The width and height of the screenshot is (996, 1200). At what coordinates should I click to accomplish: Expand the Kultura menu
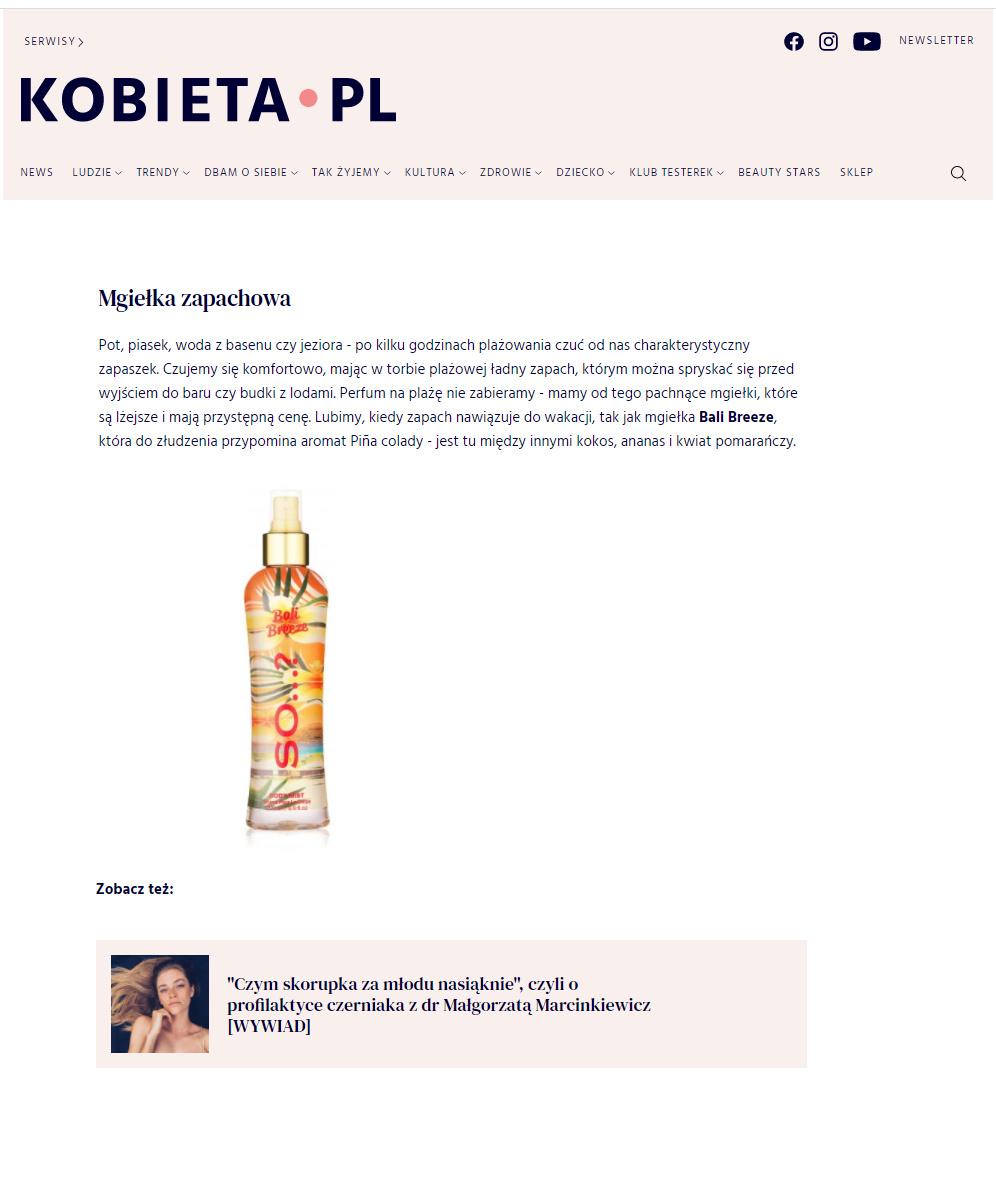click(x=435, y=173)
